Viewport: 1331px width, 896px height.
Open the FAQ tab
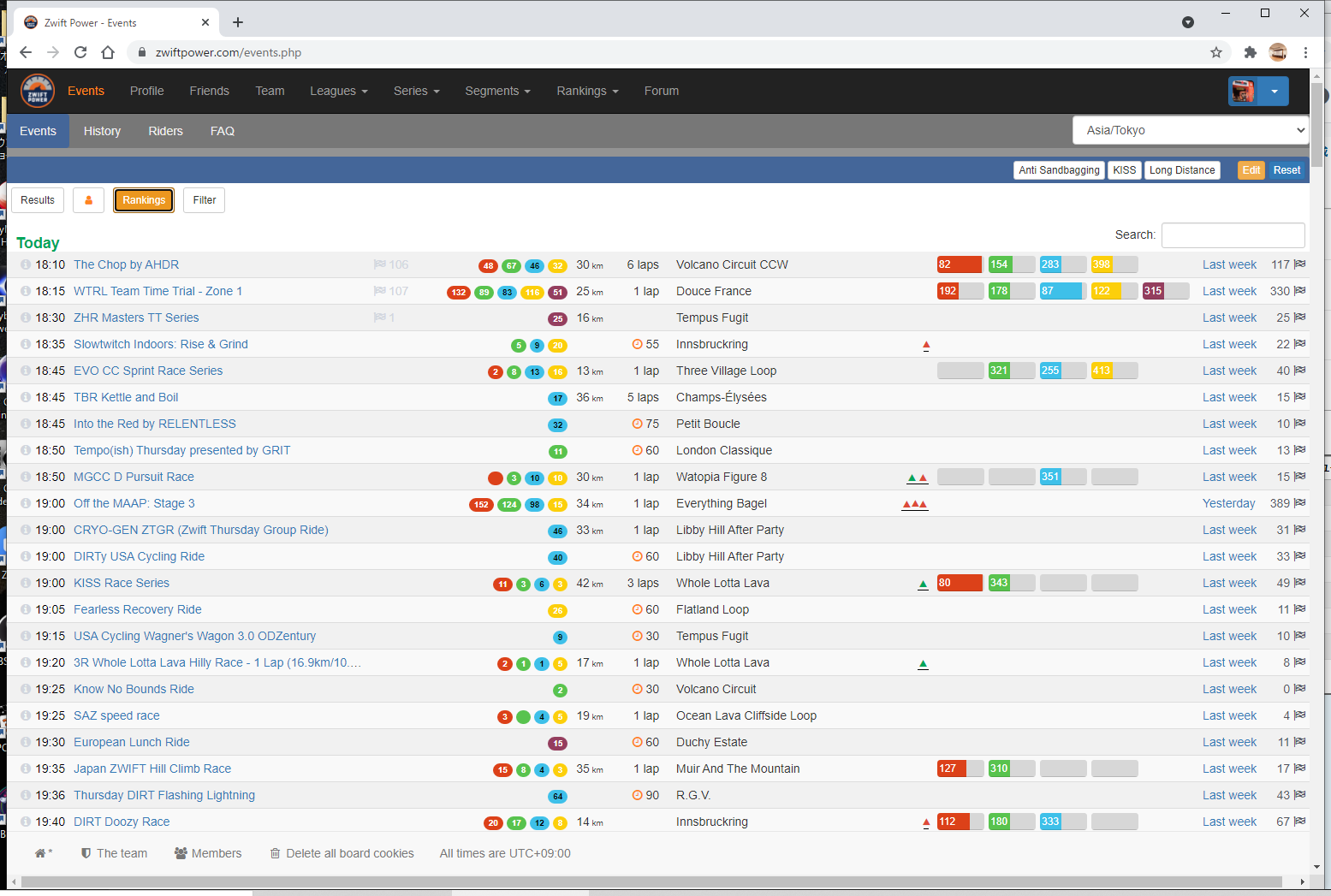click(223, 131)
